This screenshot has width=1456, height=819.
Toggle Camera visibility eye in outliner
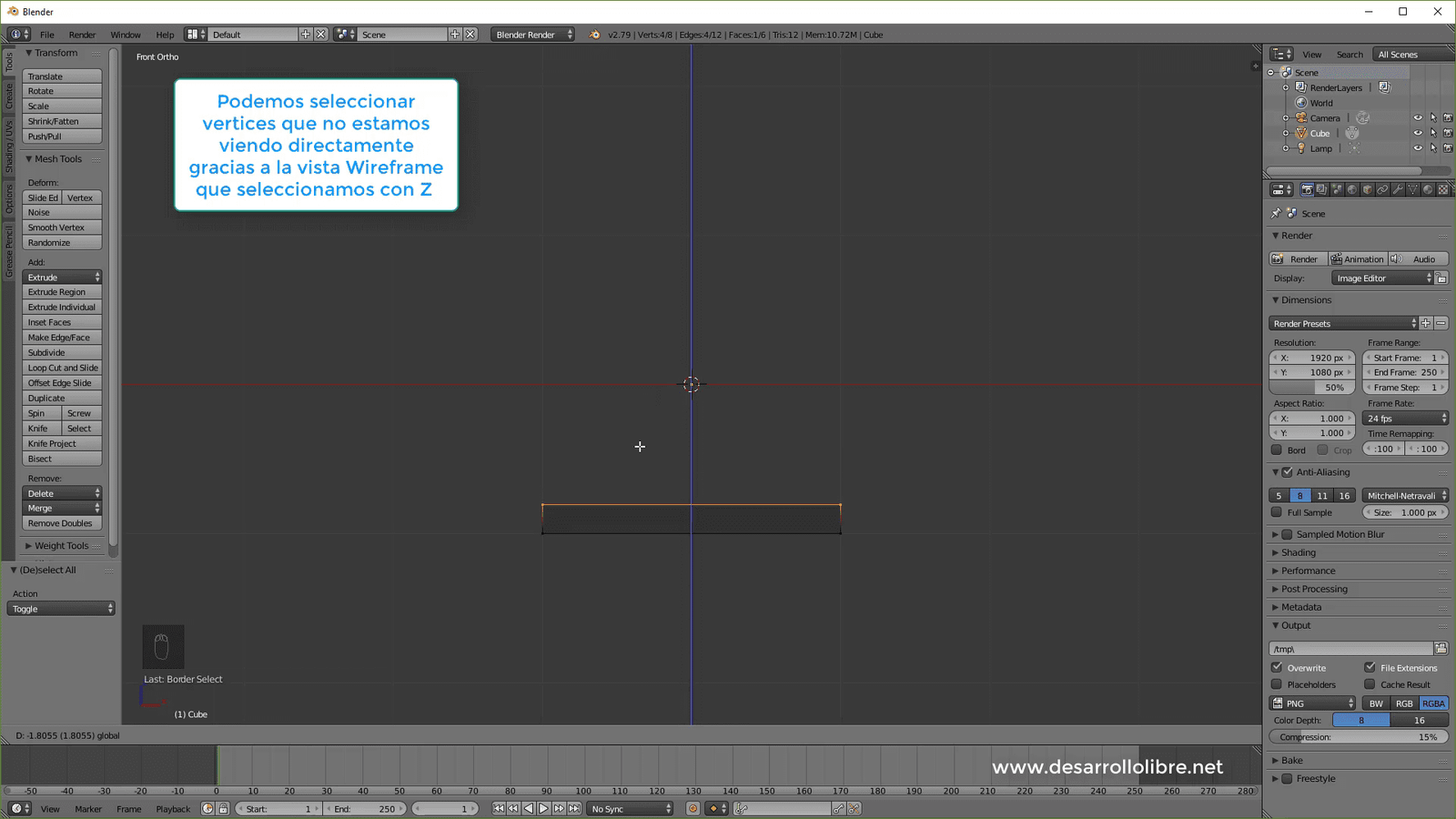[x=1418, y=118]
